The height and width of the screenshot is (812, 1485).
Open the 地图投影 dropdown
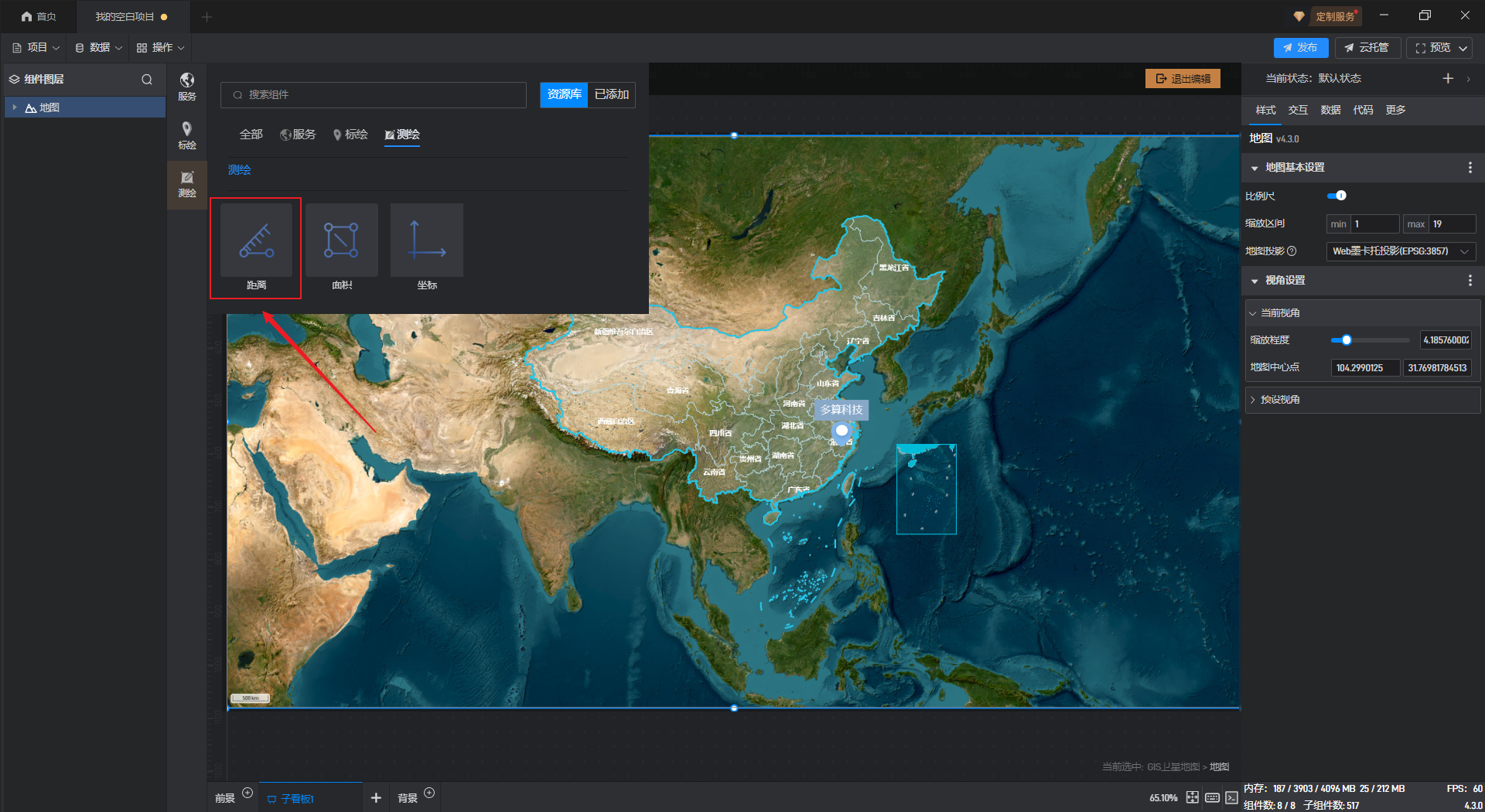click(1401, 251)
